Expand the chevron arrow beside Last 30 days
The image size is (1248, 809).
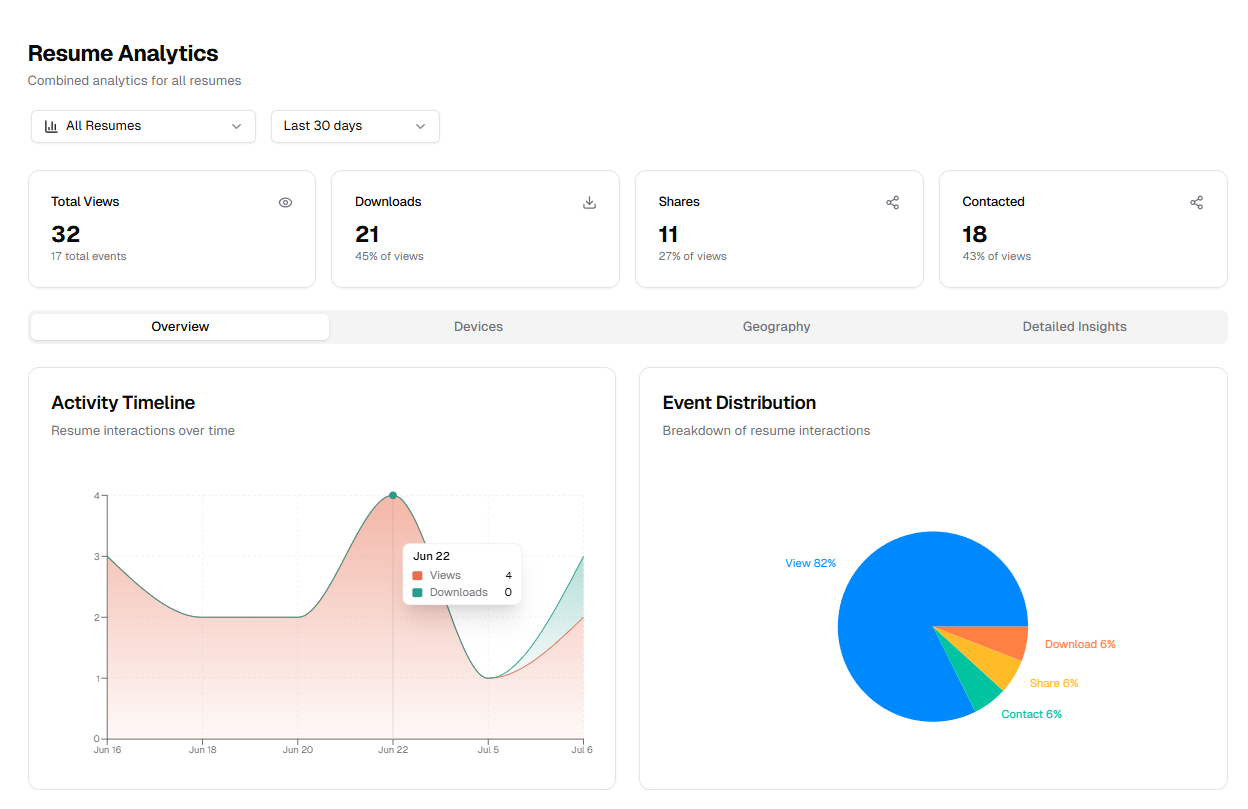(420, 126)
